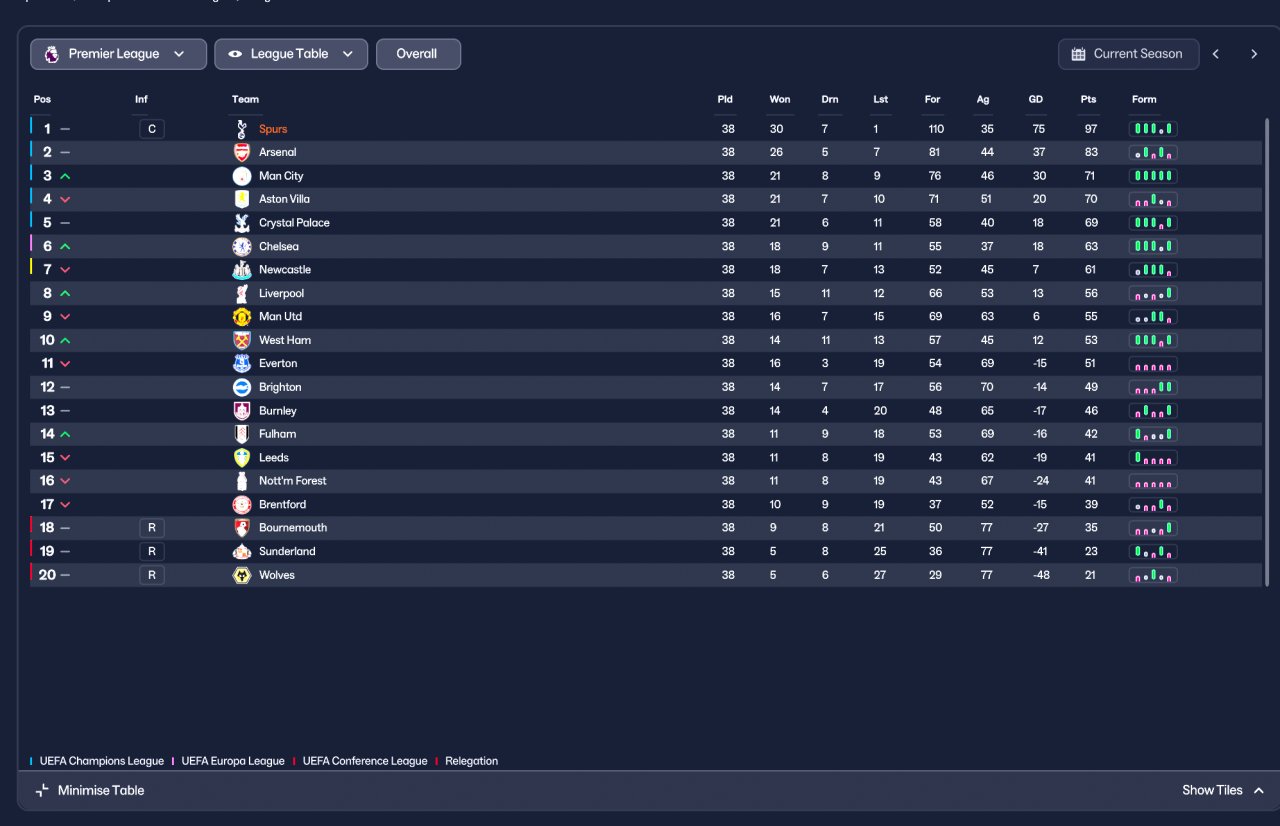
Task: Click the Man Utd club badge
Action: (x=241, y=316)
